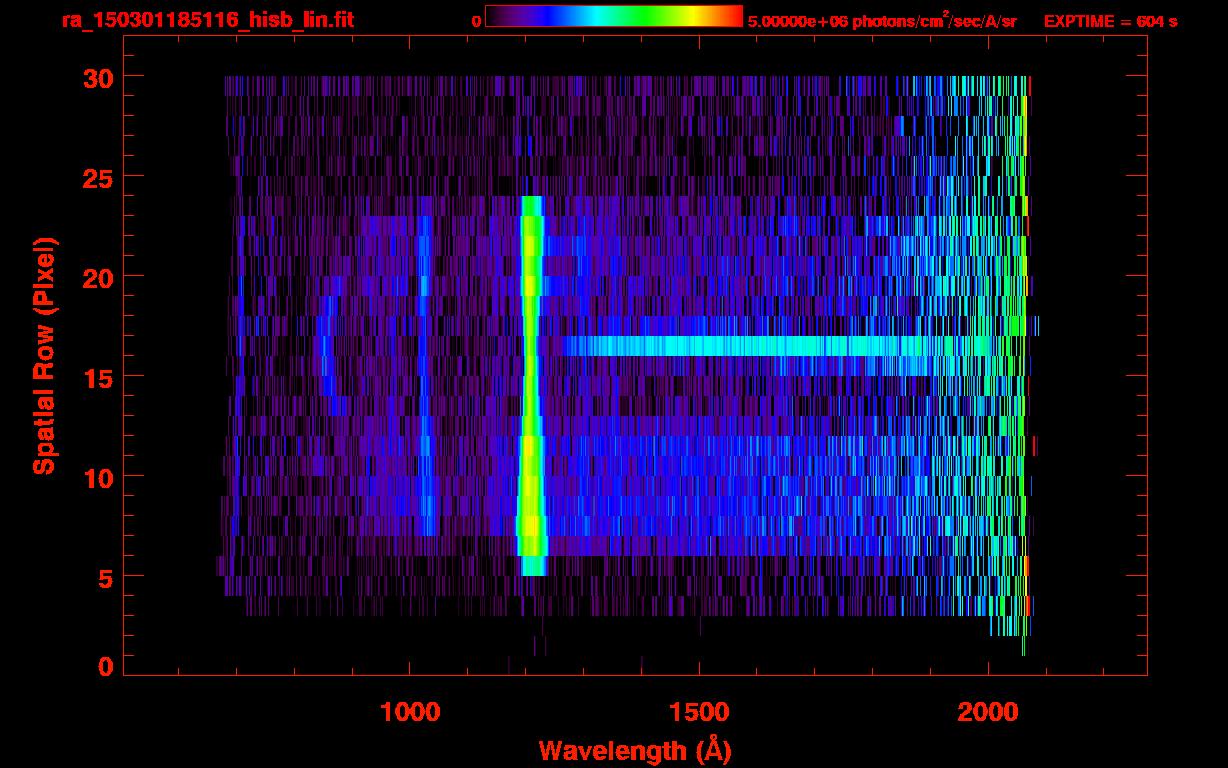Click the 1000 wavelength tick label
This screenshot has height=768, width=1228.
pos(410,711)
